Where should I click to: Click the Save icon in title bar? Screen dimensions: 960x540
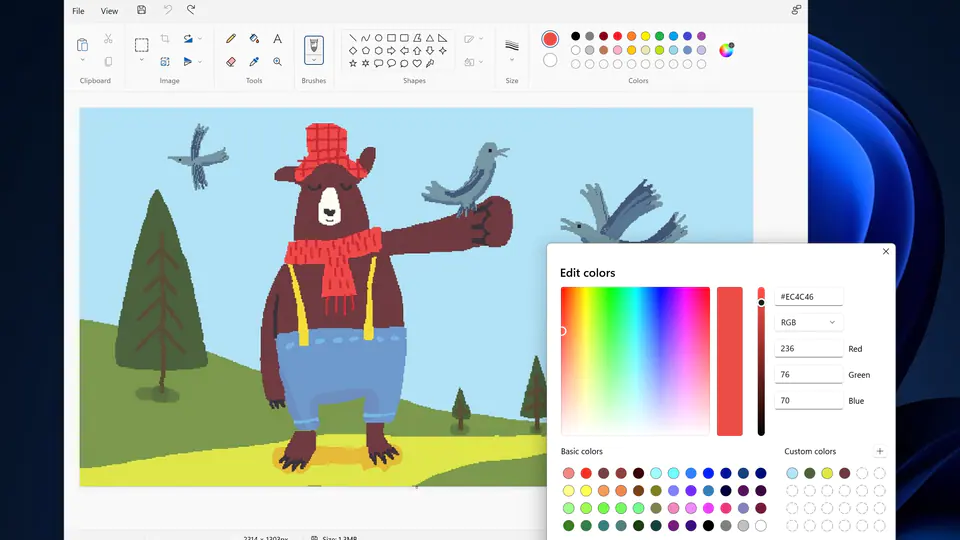pyautogui.click(x=141, y=10)
